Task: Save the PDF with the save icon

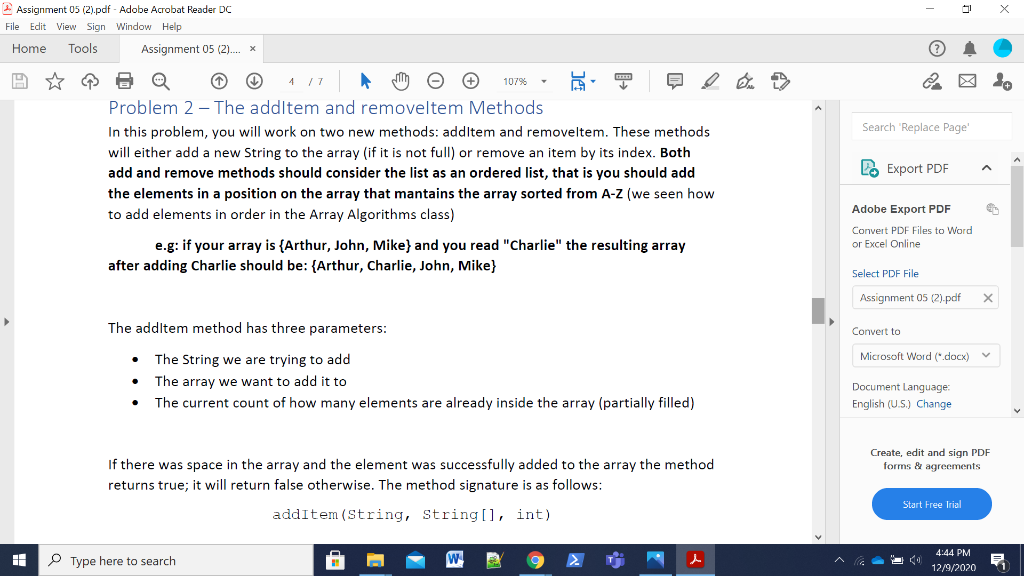Action: tap(19, 81)
